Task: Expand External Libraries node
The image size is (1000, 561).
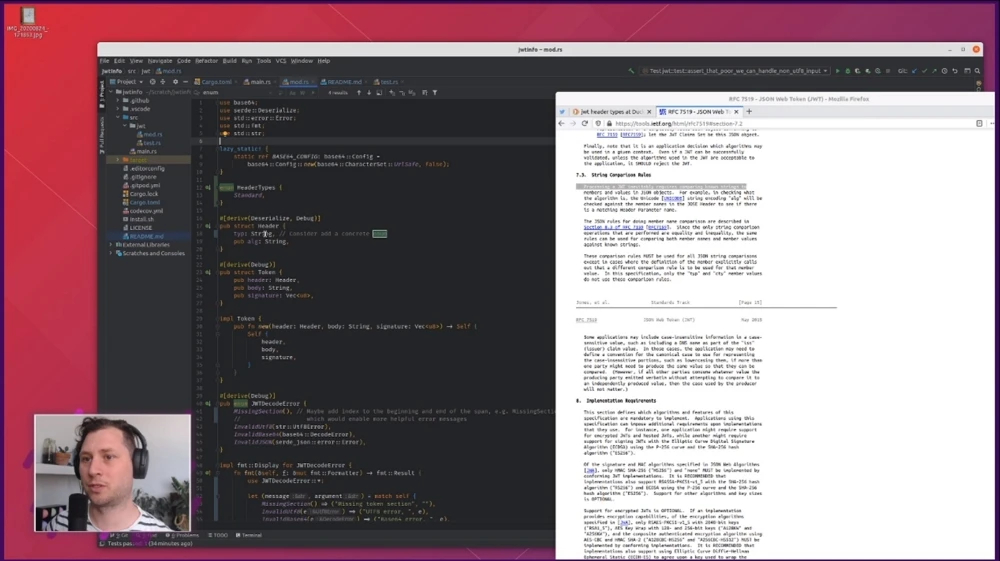Action: click(111, 244)
